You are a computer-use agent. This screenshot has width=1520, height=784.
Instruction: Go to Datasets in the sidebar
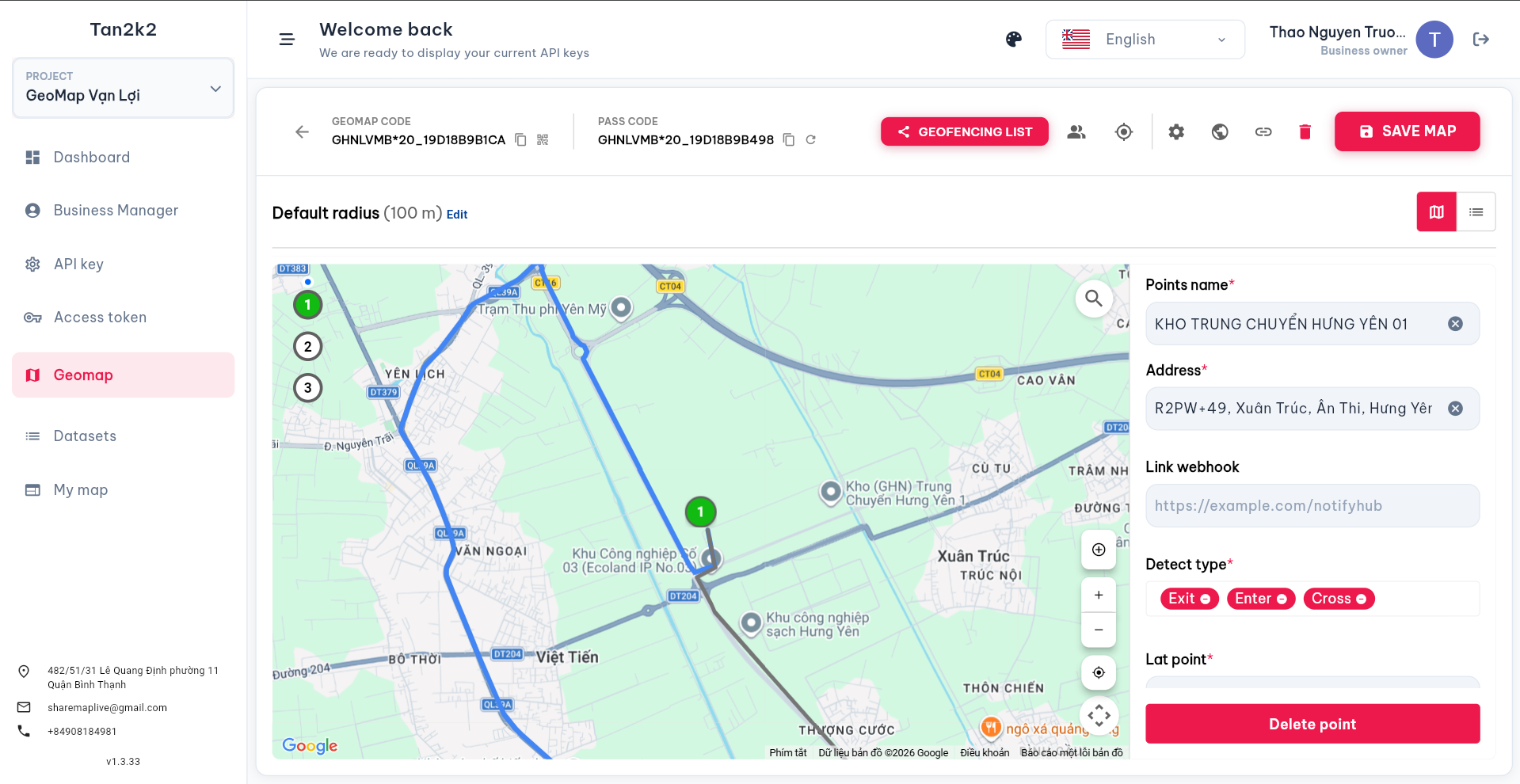point(84,436)
